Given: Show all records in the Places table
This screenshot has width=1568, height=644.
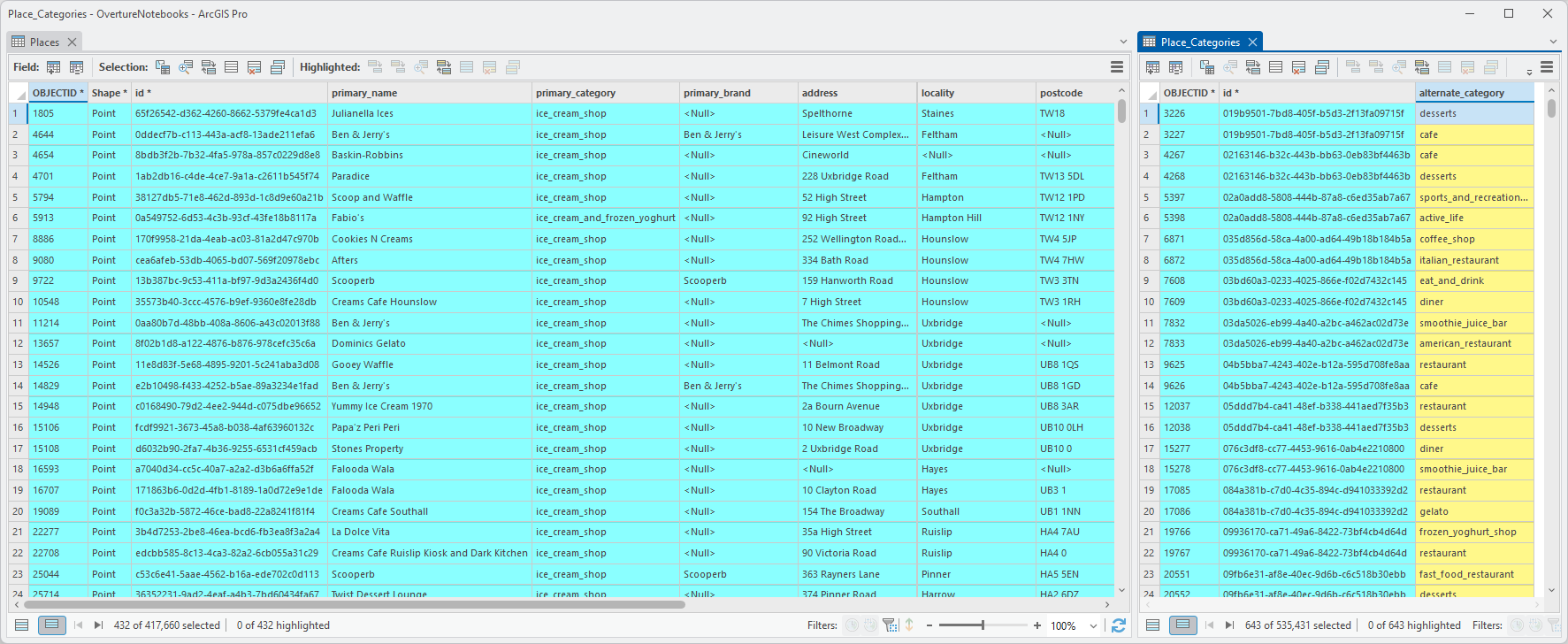Looking at the screenshot, I should click(x=22, y=625).
